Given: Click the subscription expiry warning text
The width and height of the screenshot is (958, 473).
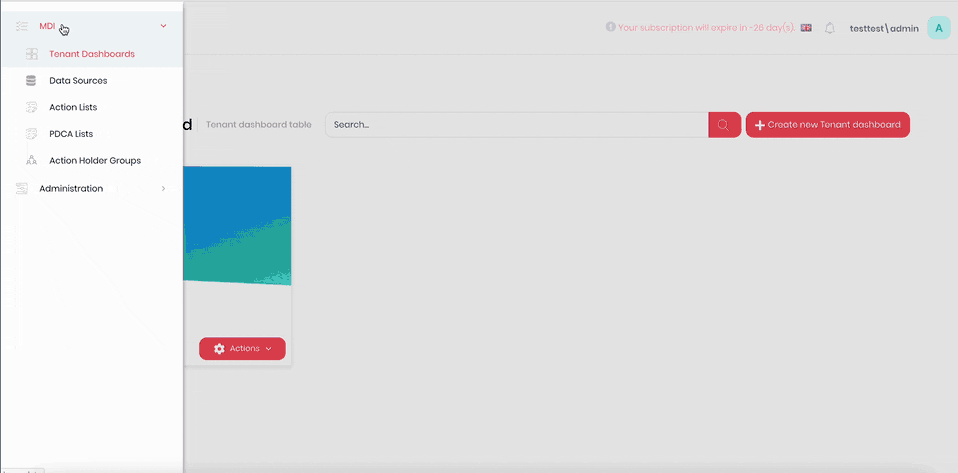Looking at the screenshot, I should tap(706, 28).
